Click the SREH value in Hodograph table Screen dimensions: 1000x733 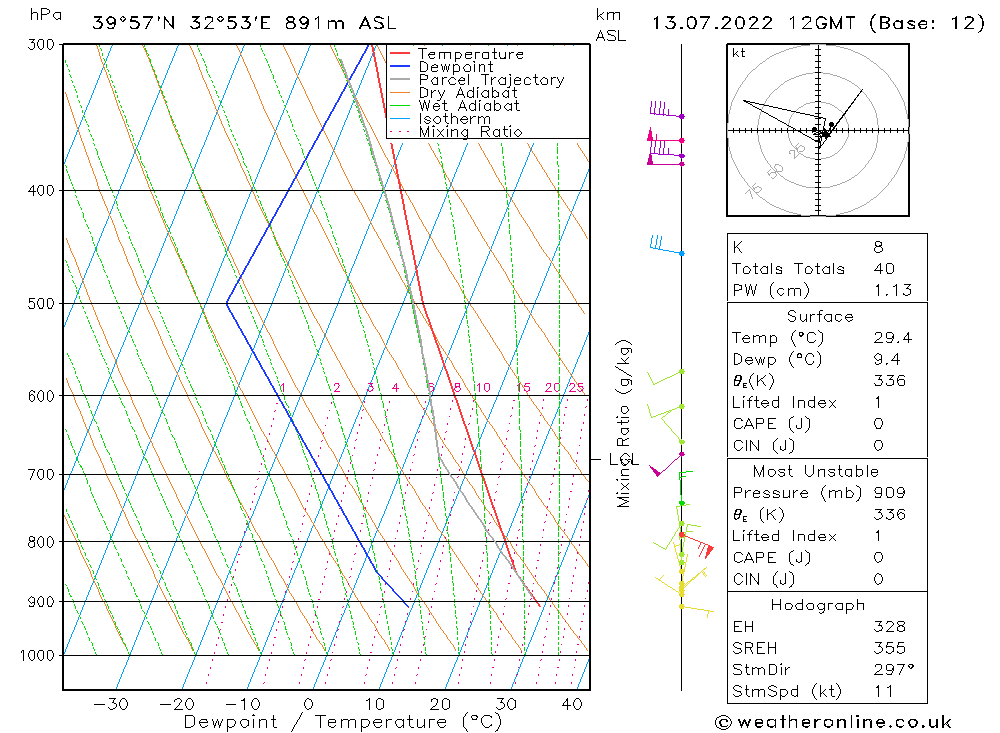pos(889,648)
